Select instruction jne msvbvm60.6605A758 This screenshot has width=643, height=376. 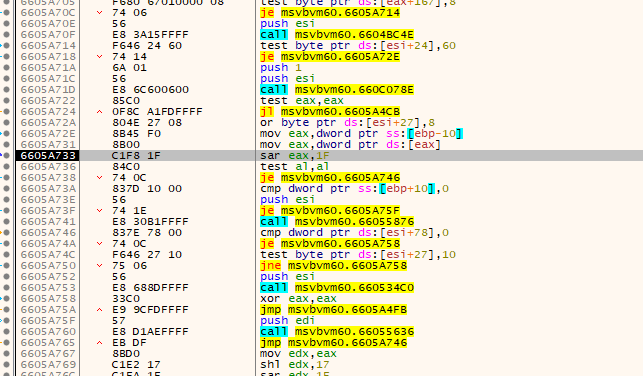click(333, 266)
